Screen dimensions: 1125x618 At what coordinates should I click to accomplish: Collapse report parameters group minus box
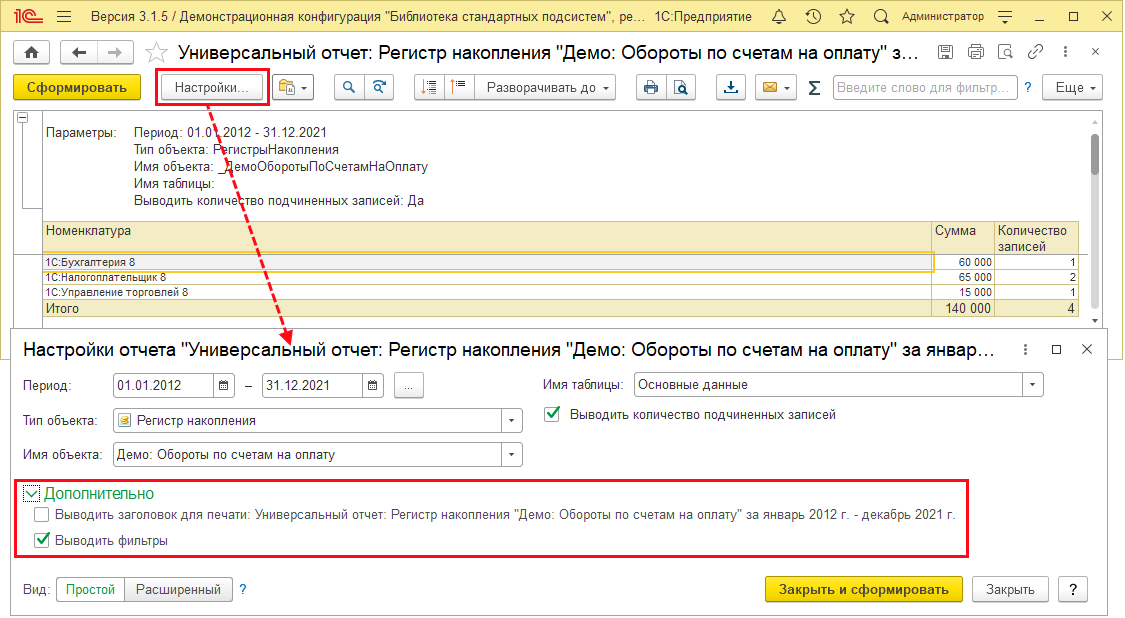[x=22, y=117]
